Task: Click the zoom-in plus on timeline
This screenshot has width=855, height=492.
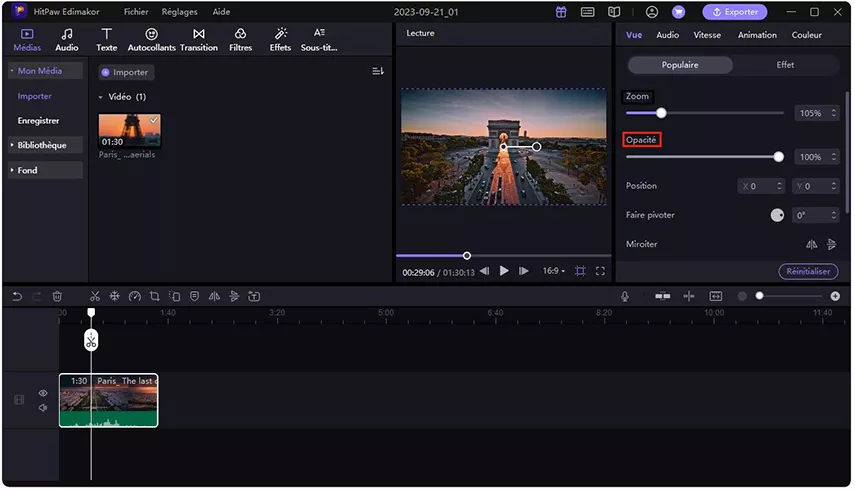Action: [x=835, y=297]
